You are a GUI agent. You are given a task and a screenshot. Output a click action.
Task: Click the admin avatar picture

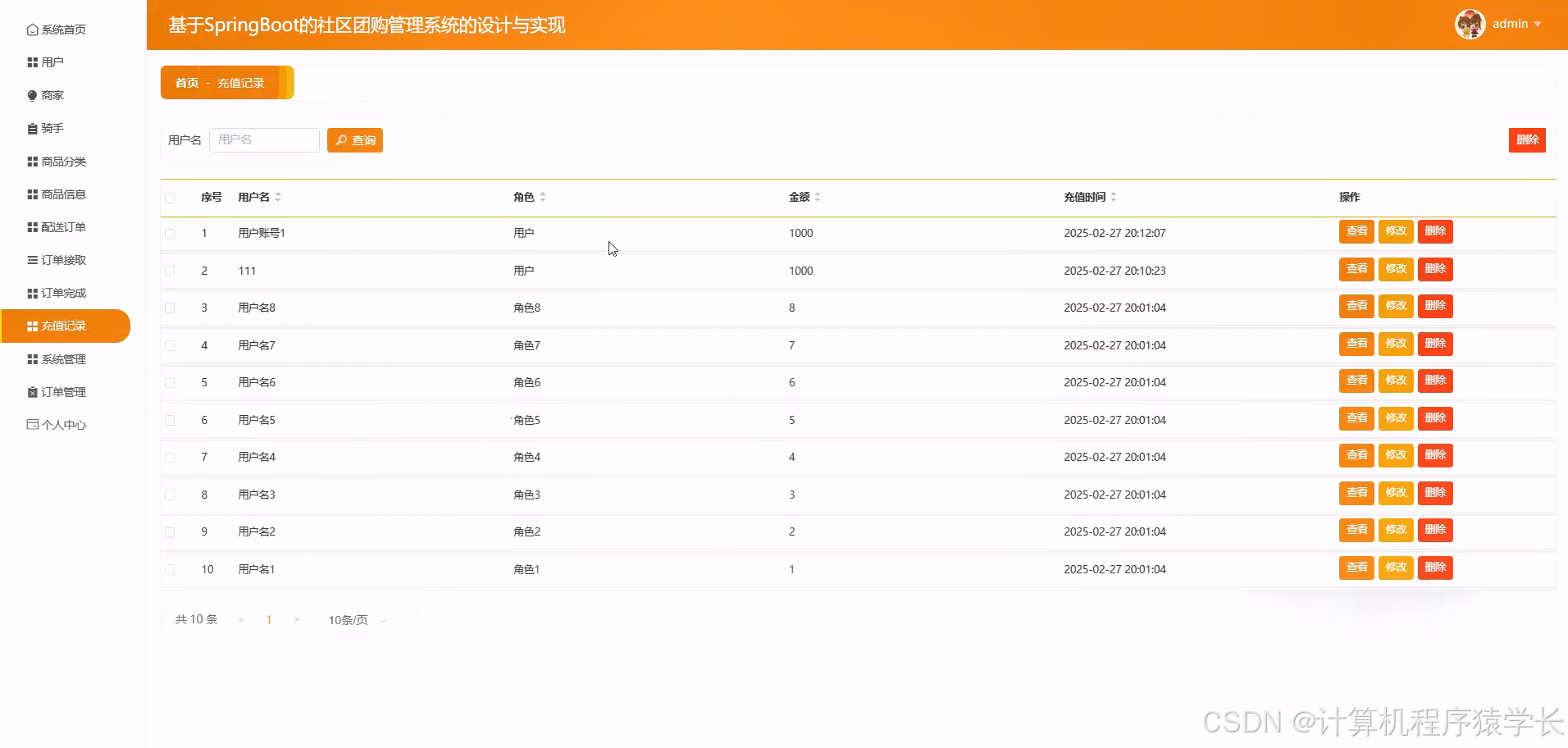coord(1470,24)
